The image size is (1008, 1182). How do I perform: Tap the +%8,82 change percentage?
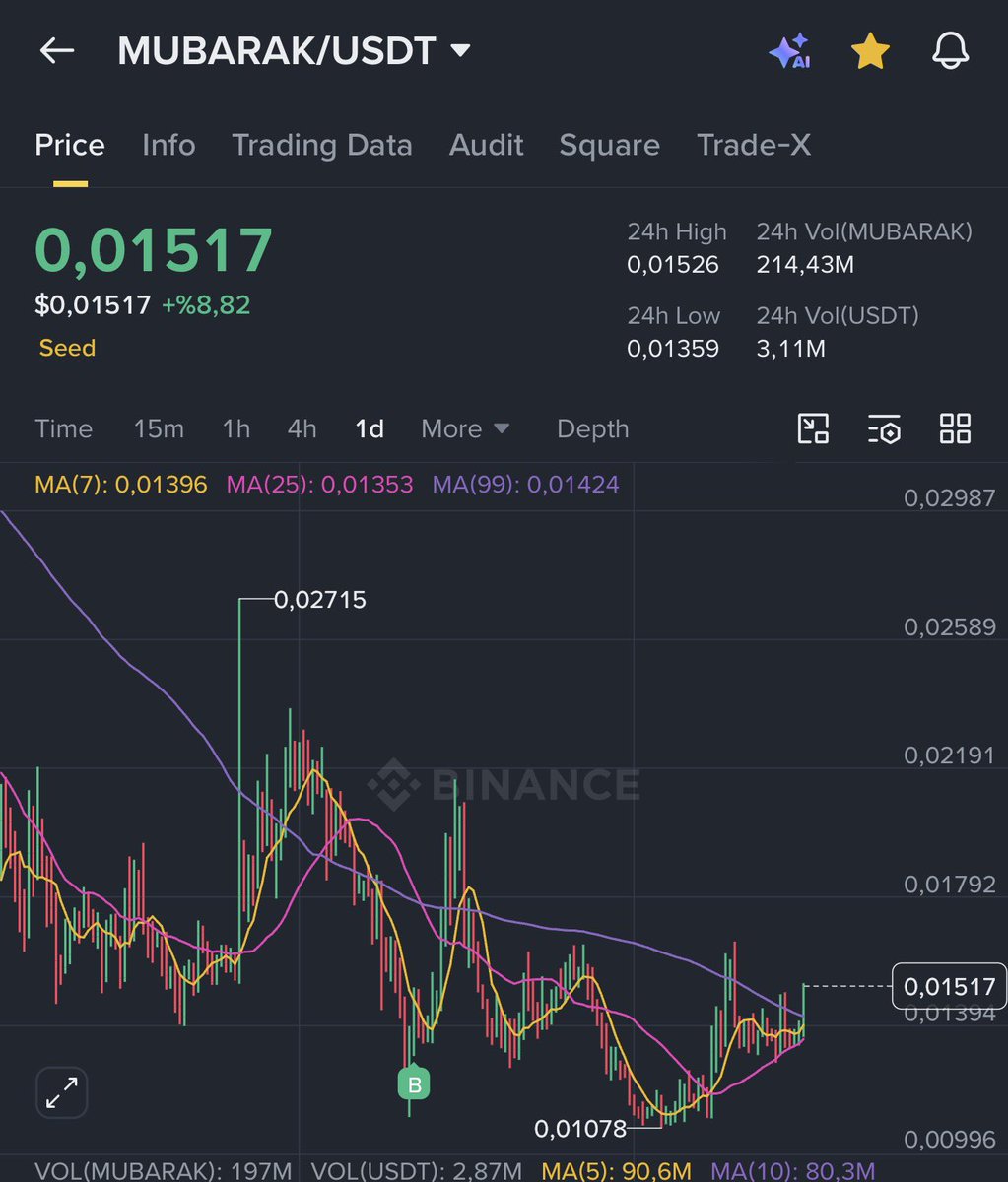(x=206, y=305)
